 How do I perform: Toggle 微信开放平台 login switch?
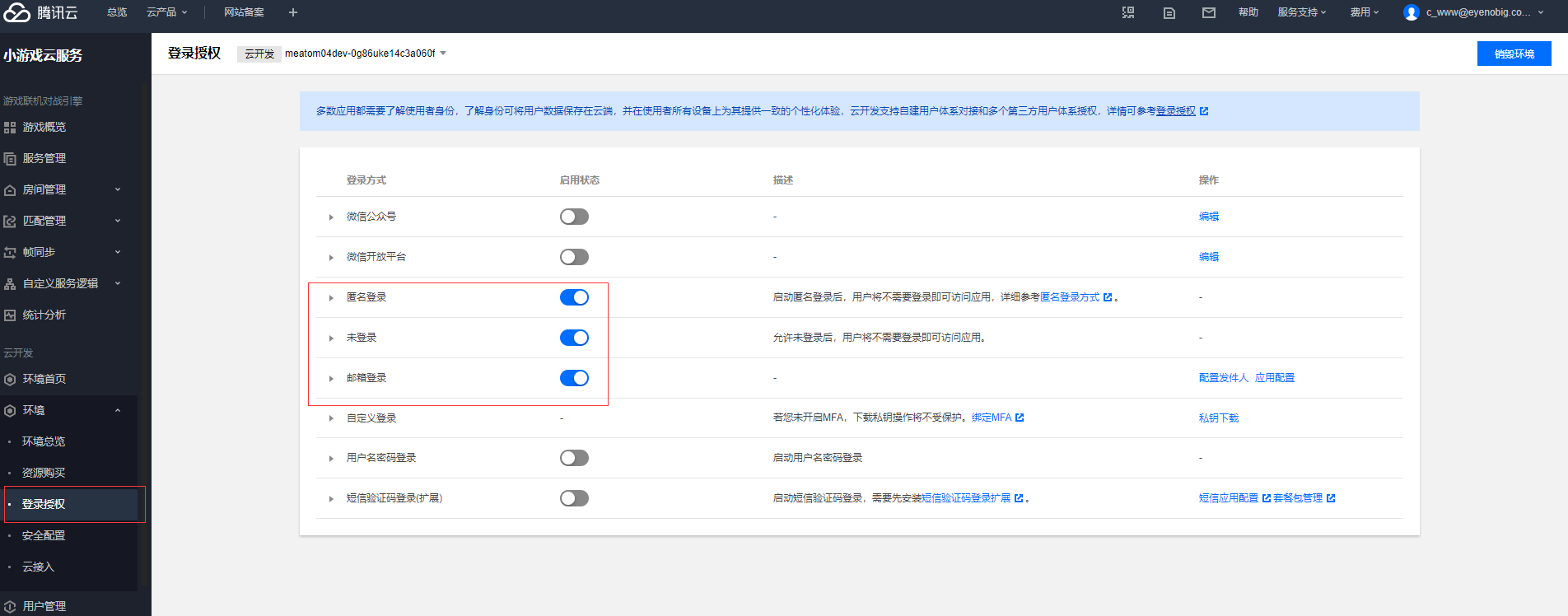point(574,257)
